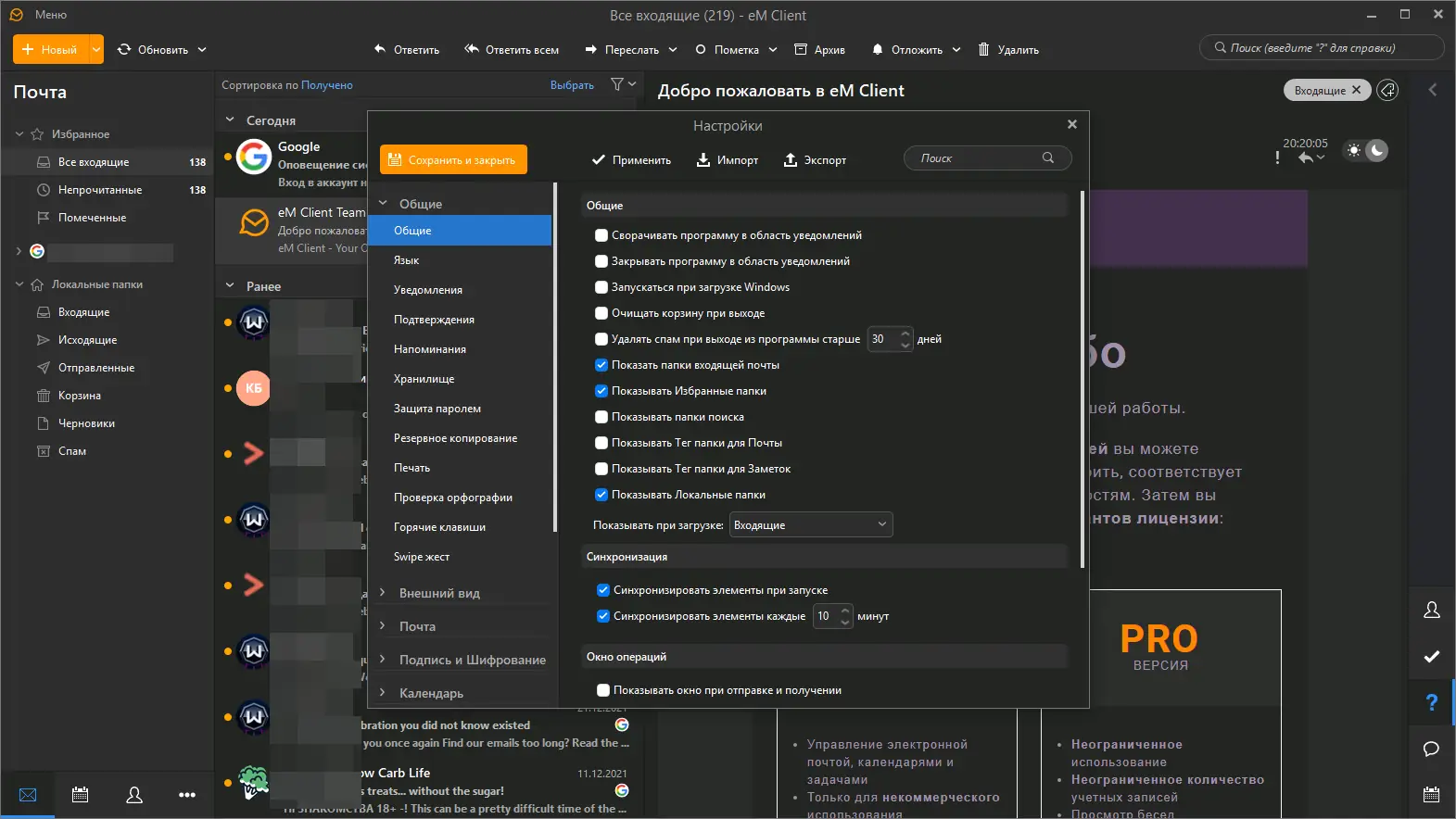Image resolution: width=1456 pixels, height=819 pixels.
Task: Click the Reply All icon in toolbar
Action: pyautogui.click(x=472, y=49)
